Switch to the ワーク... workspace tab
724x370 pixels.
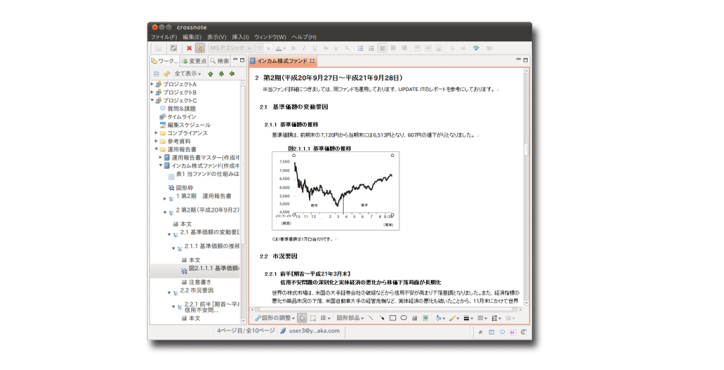point(164,61)
